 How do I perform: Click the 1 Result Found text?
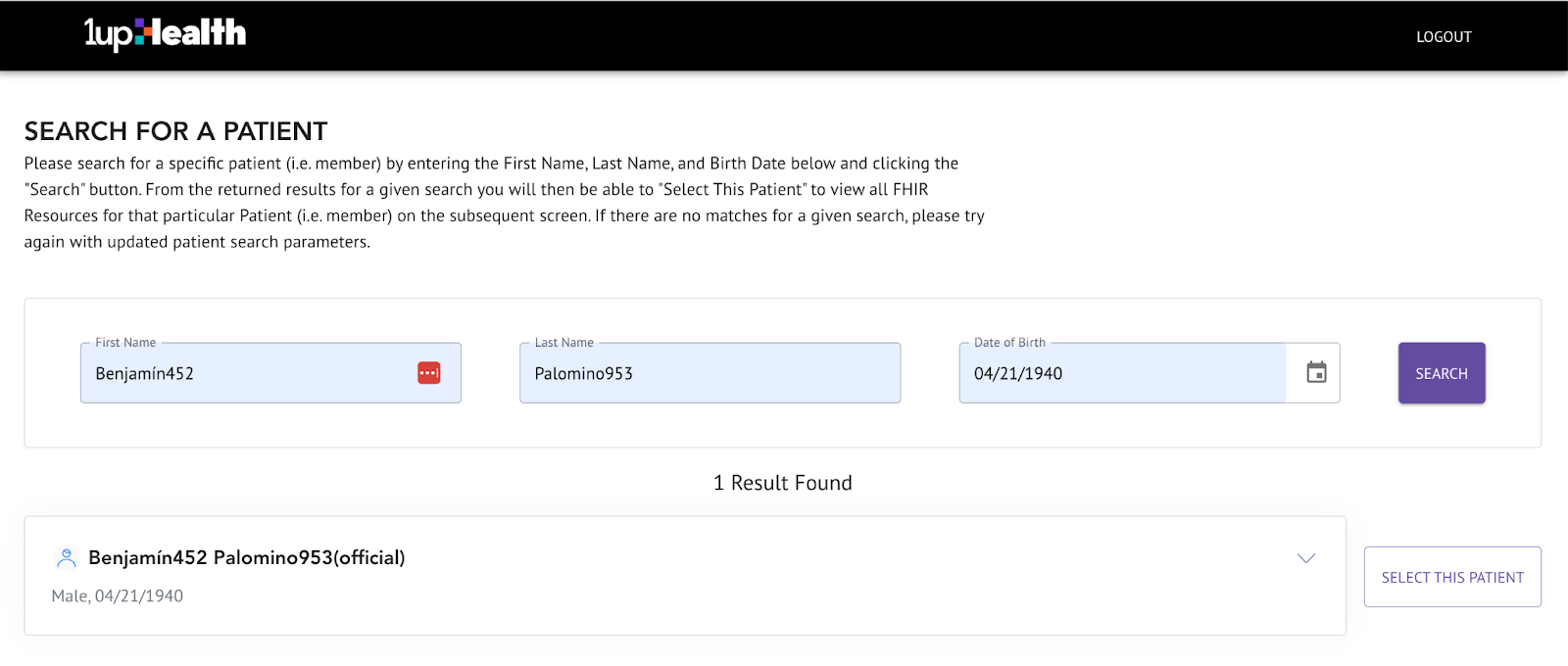point(782,483)
